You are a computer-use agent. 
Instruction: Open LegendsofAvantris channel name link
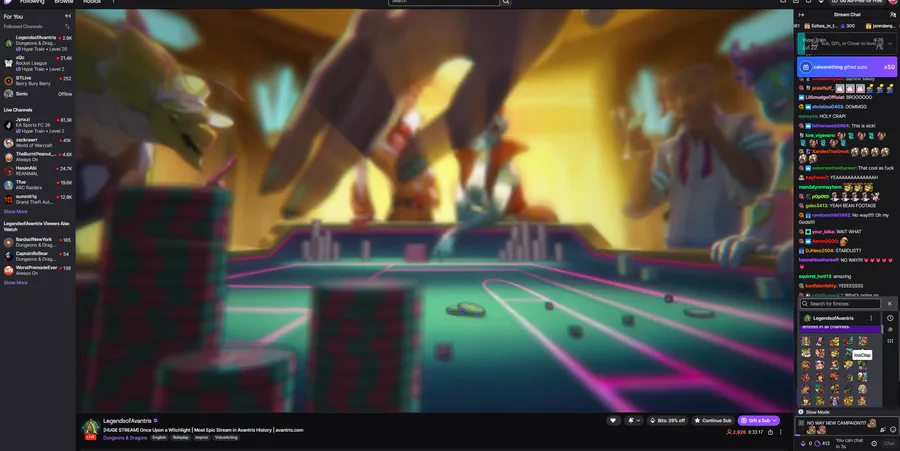pos(127,421)
